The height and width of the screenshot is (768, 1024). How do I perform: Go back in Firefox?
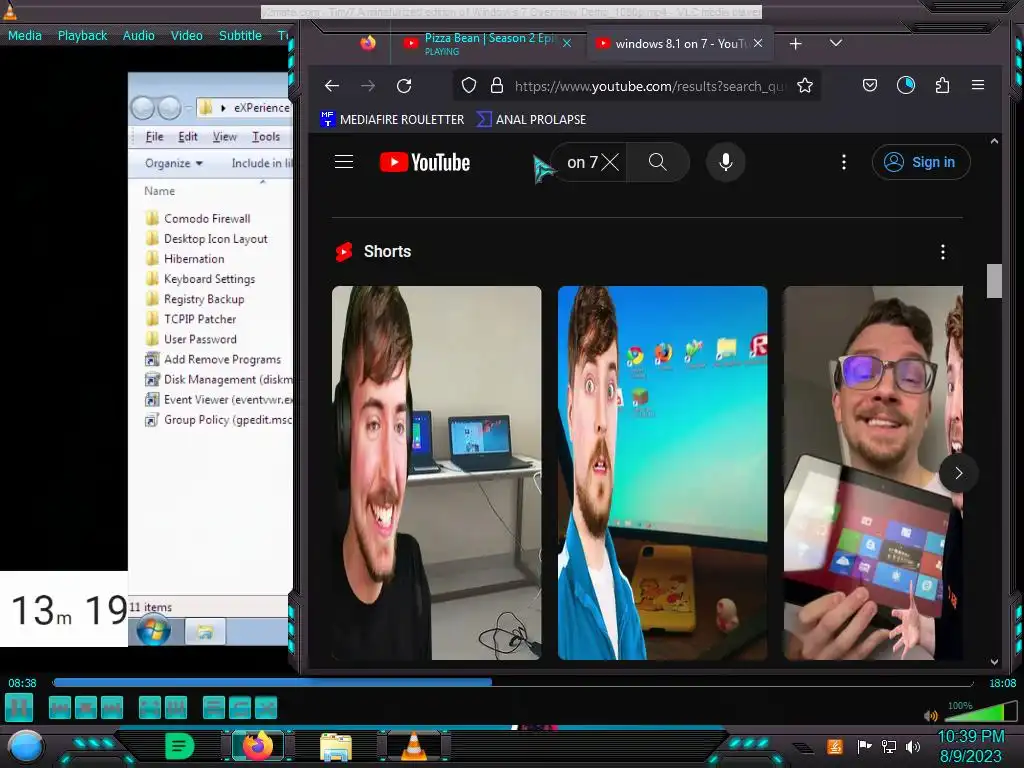pyautogui.click(x=332, y=86)
